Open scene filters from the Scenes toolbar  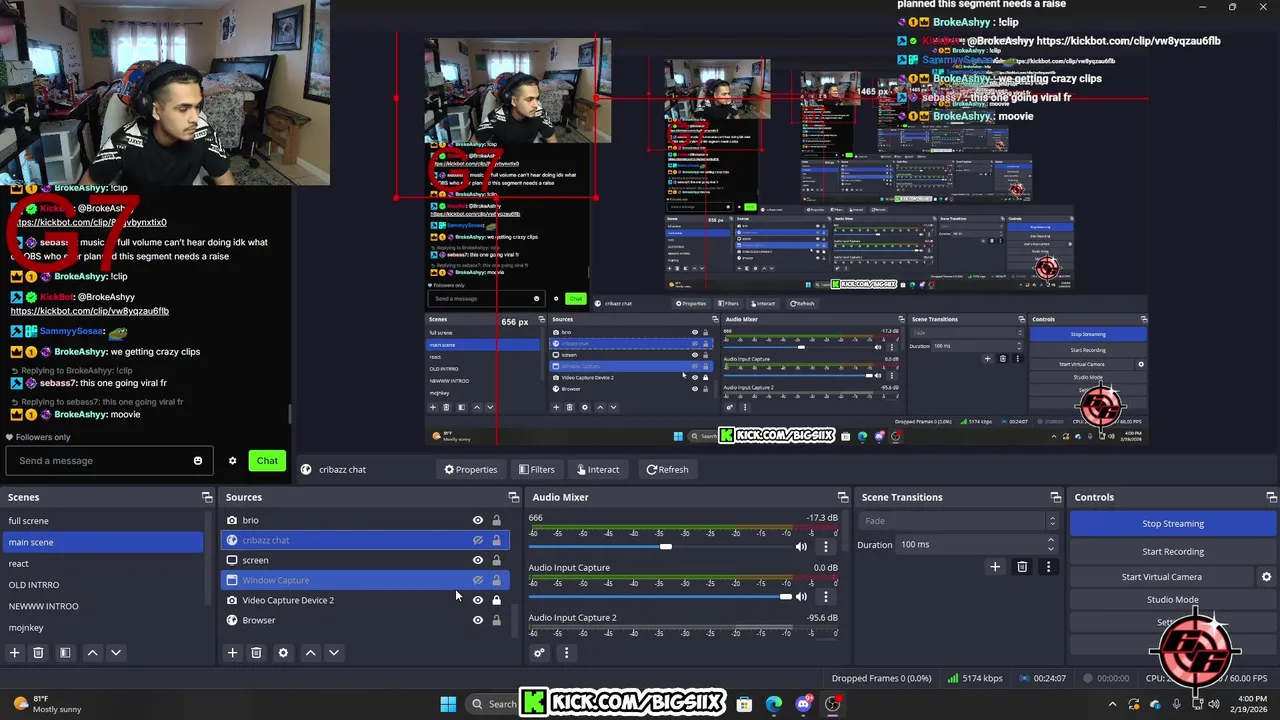point(65,653)
